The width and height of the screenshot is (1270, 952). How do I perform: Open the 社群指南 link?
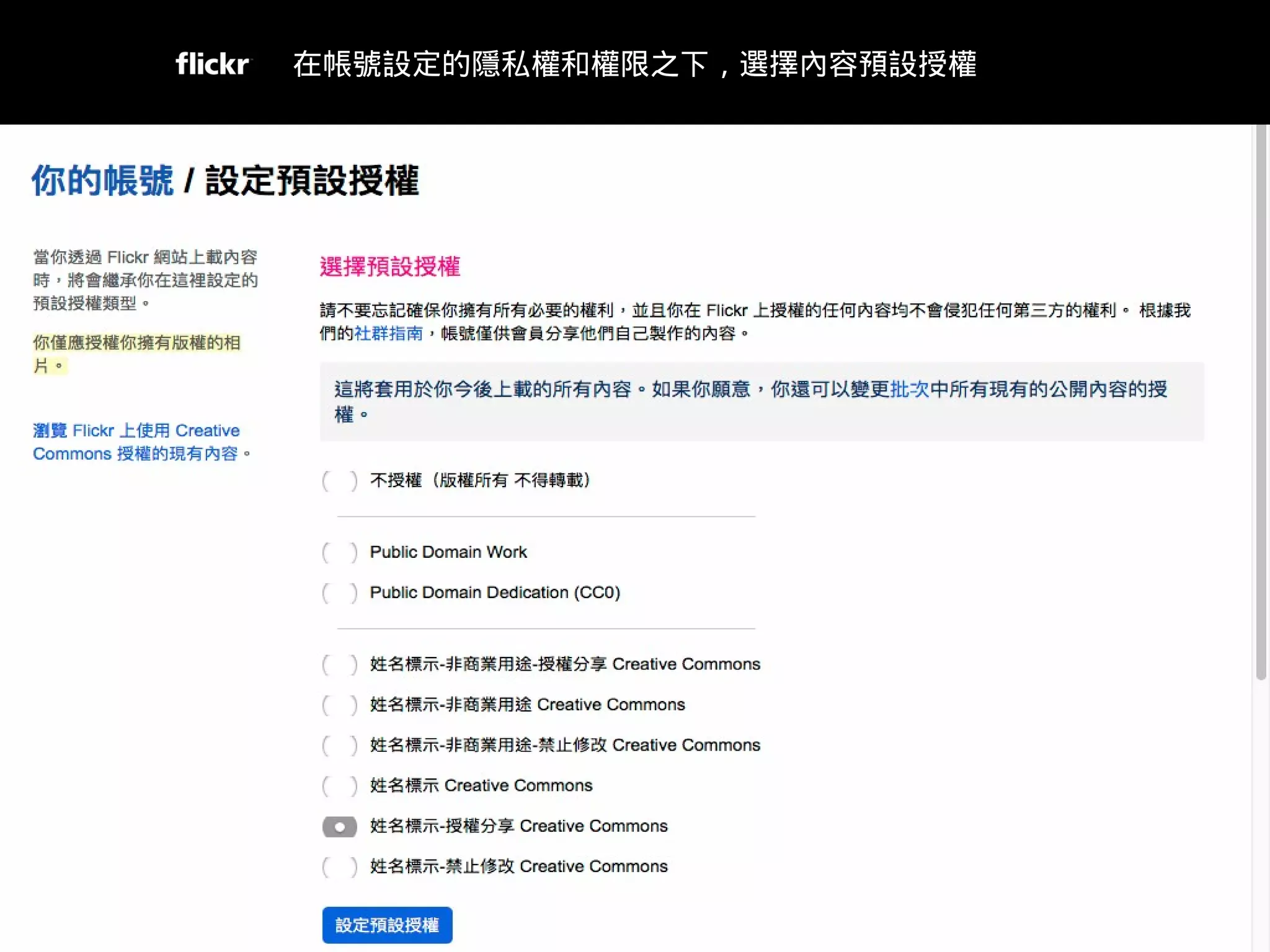pos(388,333)
